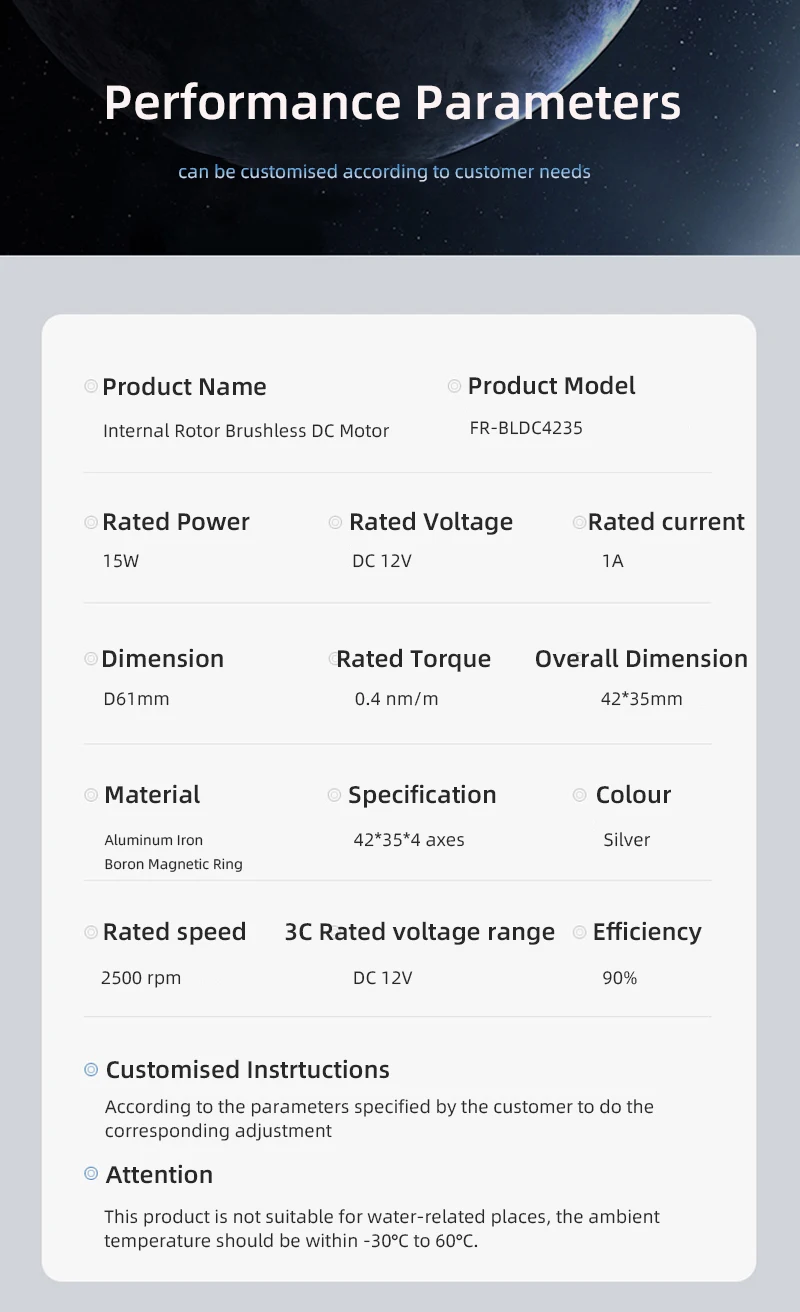
Task: Tap the circle icon beside Material
Action: [x=91, y=795]
